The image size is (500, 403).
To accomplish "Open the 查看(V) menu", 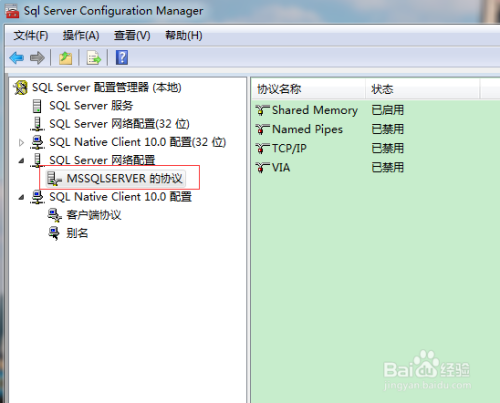I will [x=132, y=35].
